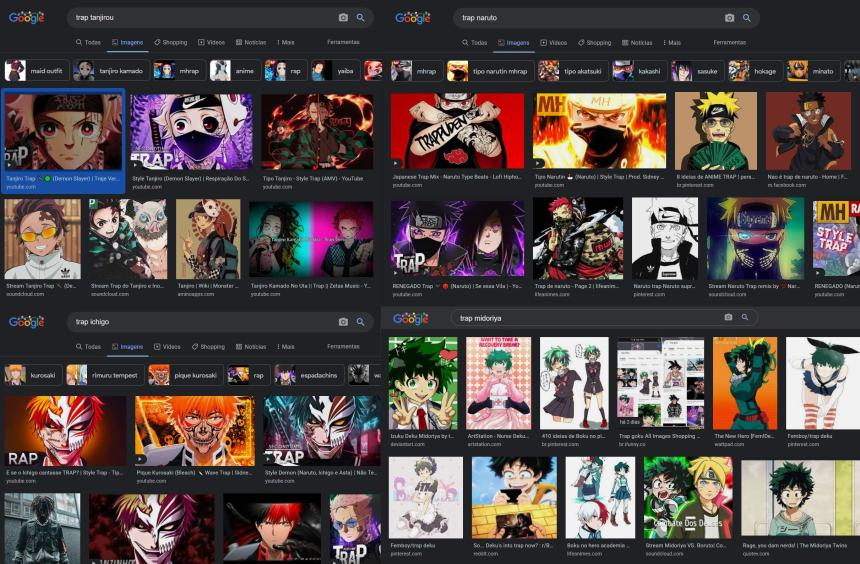The width and height of the screenshot is (860, 564).
Task: Open the 'RENEGADO Trap' Naruto thumbnail
Action: 457,239
